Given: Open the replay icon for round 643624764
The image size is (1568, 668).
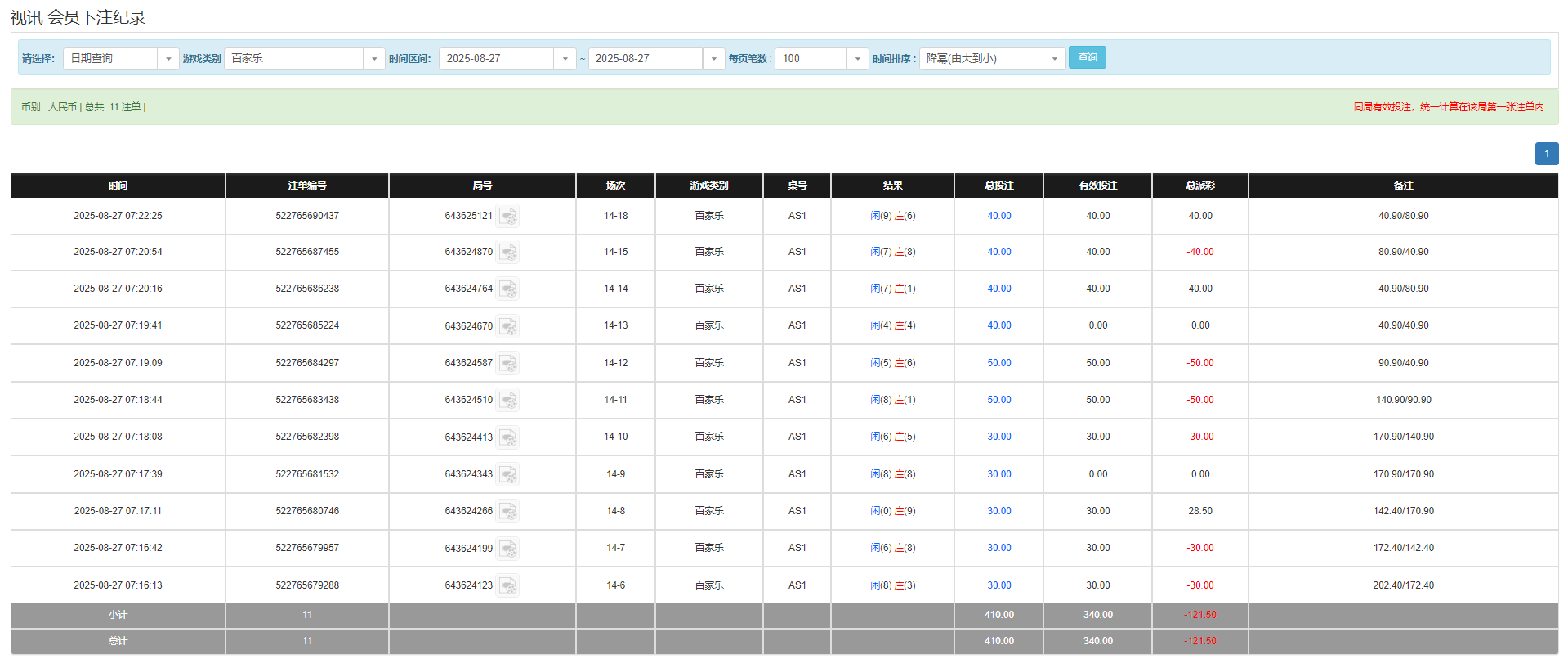Looking at the screenshot, I should (x=507, y=289).
